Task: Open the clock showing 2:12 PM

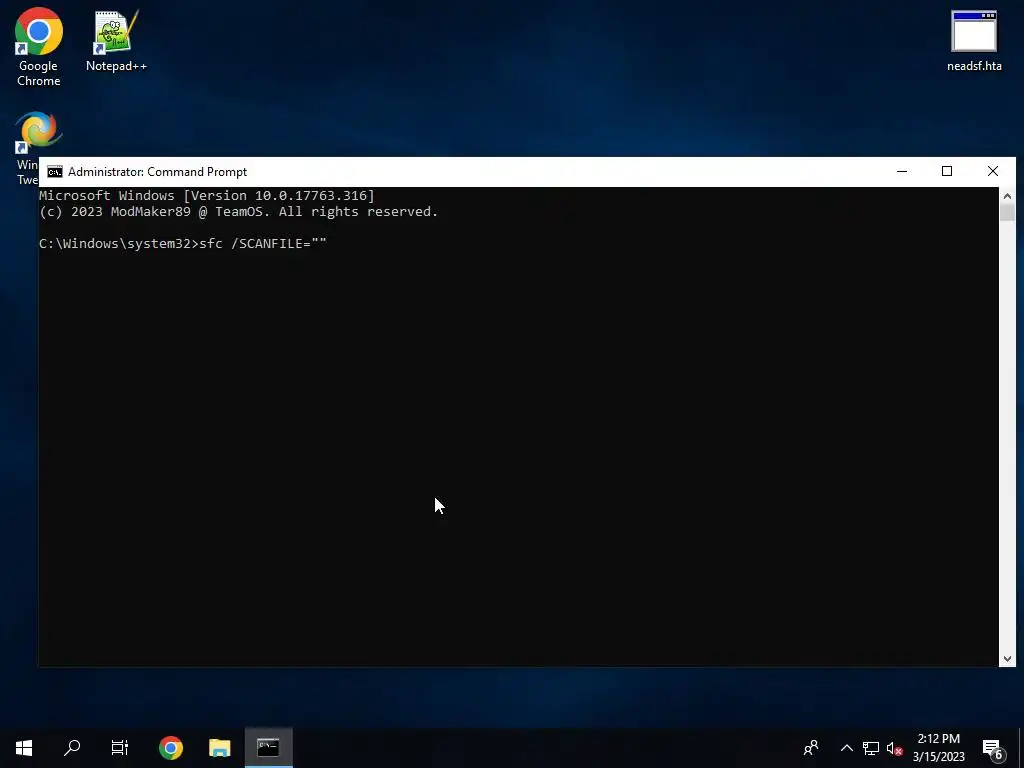Action: 938,748
